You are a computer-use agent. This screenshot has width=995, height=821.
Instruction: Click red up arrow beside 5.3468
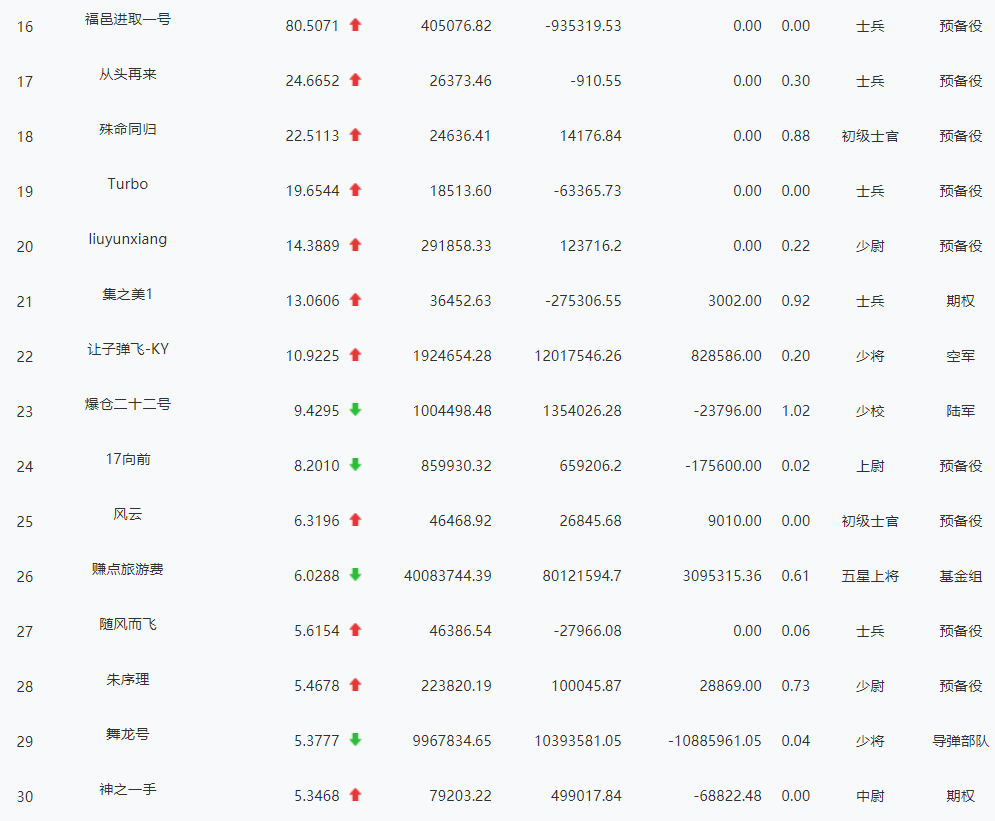click(355, 794)
